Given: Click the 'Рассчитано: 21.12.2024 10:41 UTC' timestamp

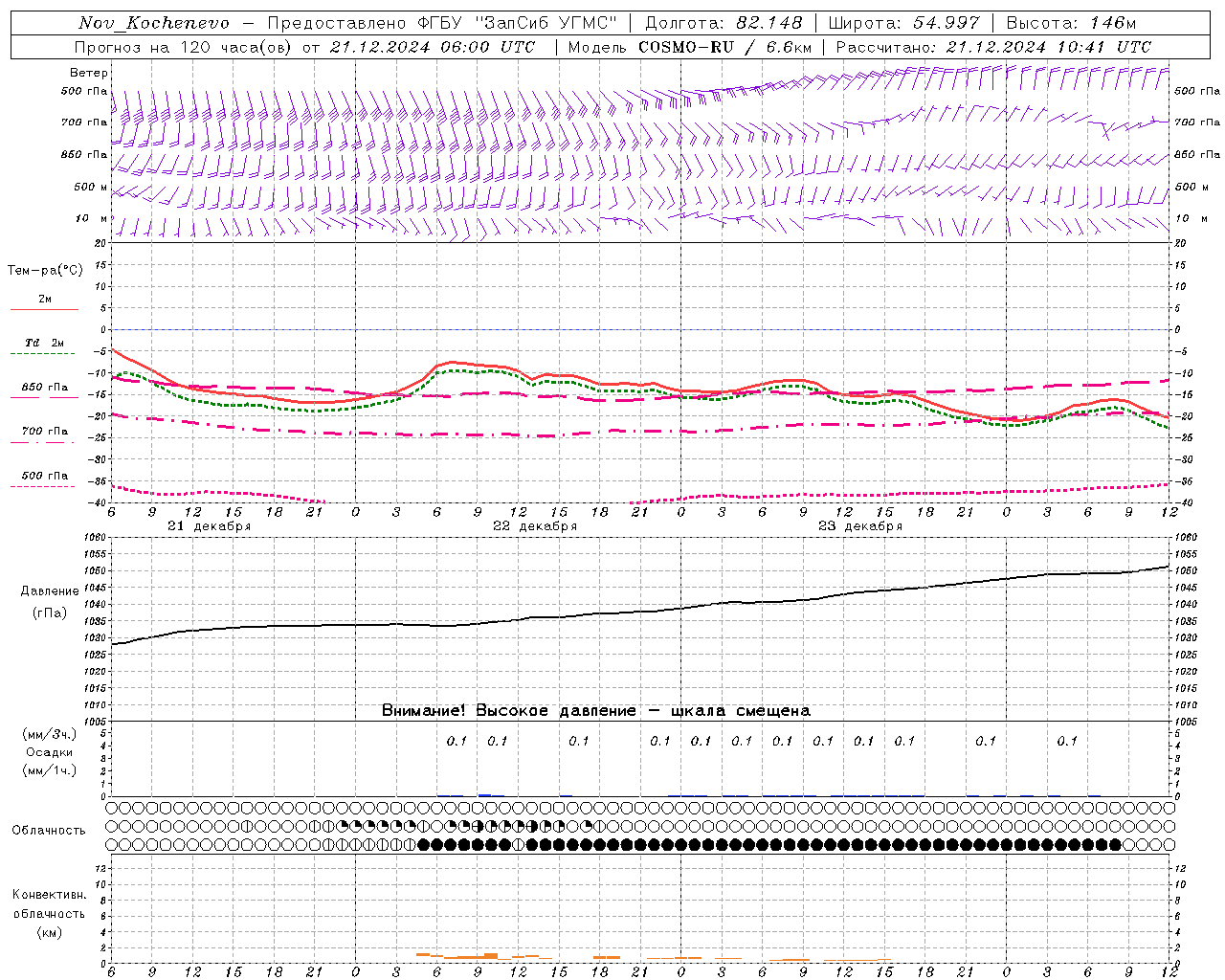Looking at the screenshot, I should [993, 47].
